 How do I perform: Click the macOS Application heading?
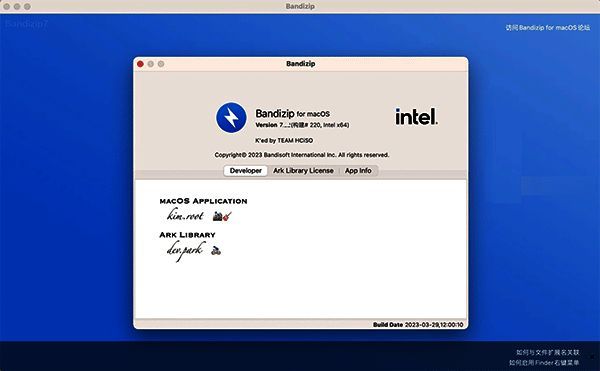(x=203, y=201)
